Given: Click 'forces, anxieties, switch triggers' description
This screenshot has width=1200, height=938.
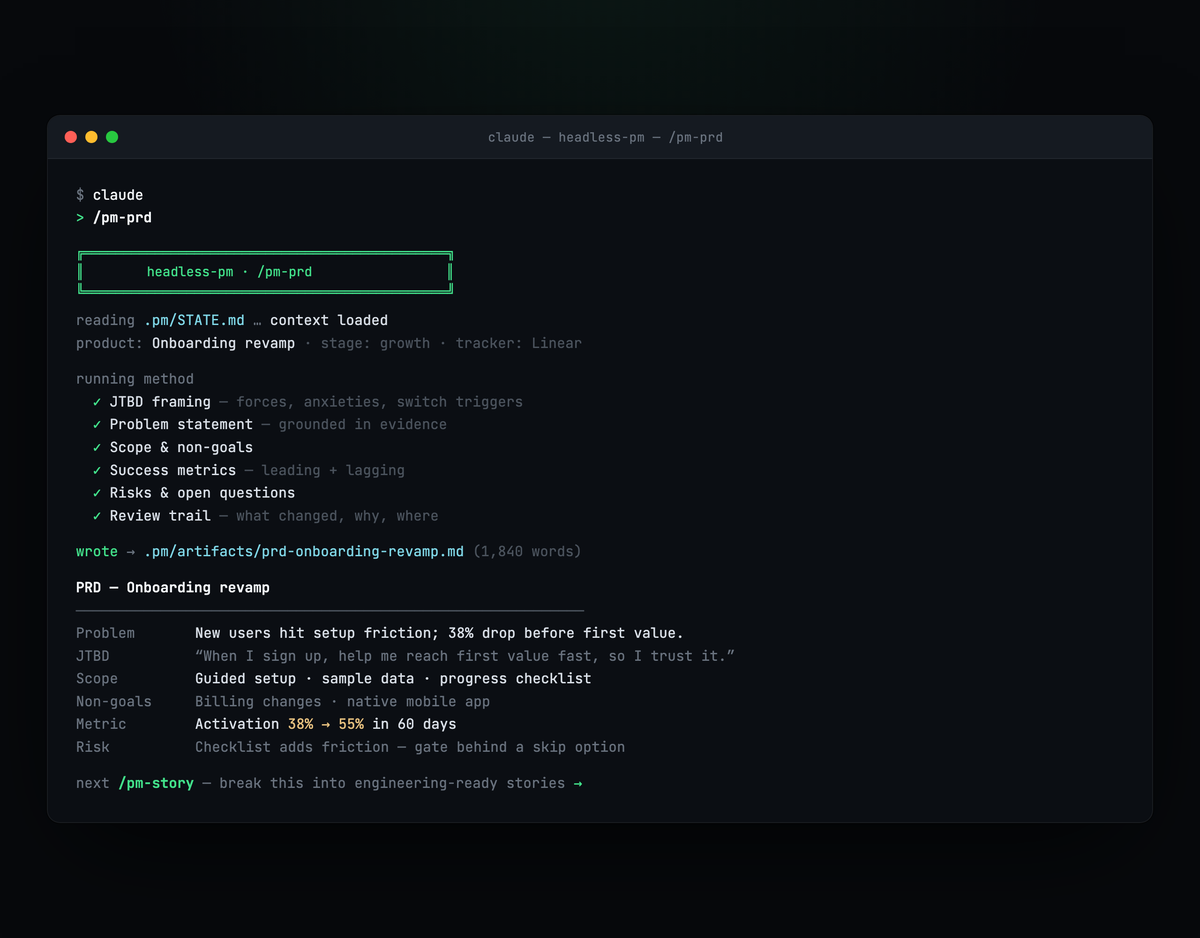Looking at the screenshot, I should pyautogui.click(x=379, y=402).
